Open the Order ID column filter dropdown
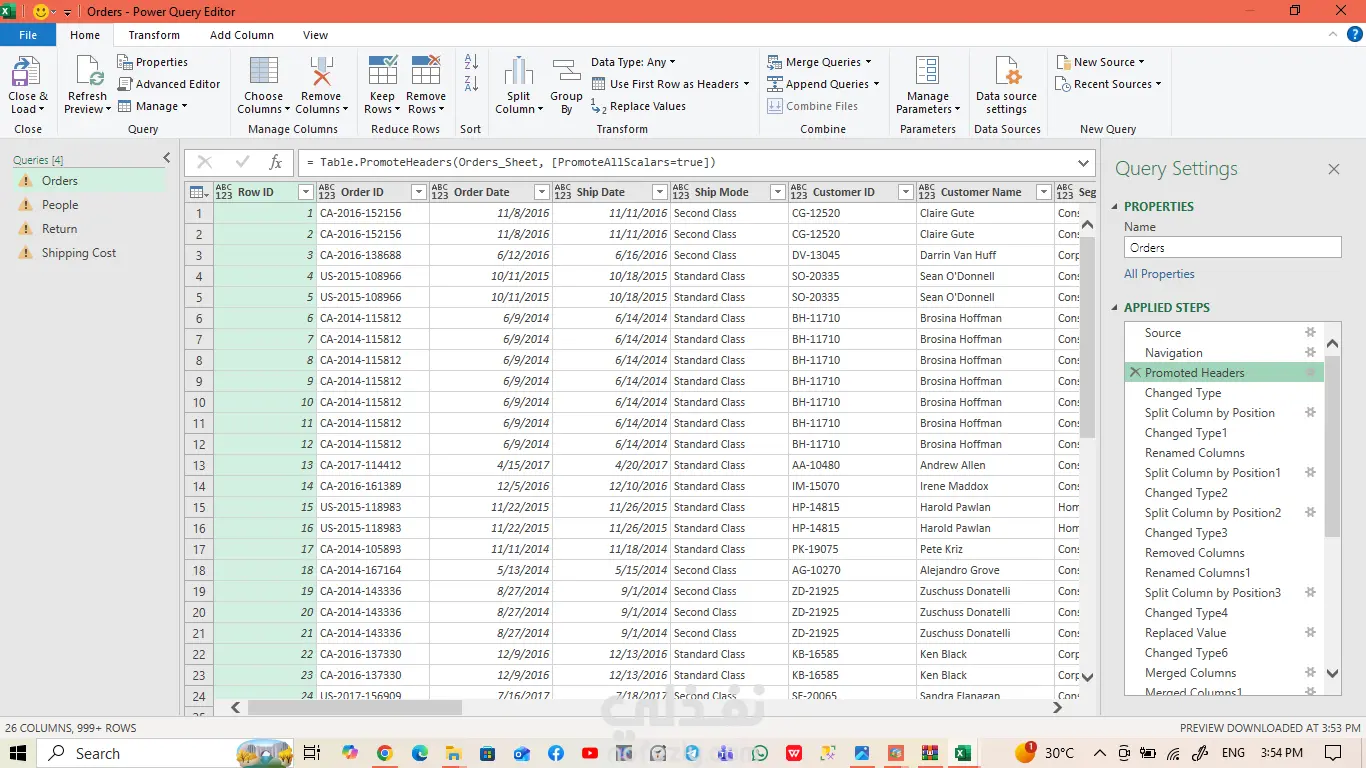 [x=419, y=192]
